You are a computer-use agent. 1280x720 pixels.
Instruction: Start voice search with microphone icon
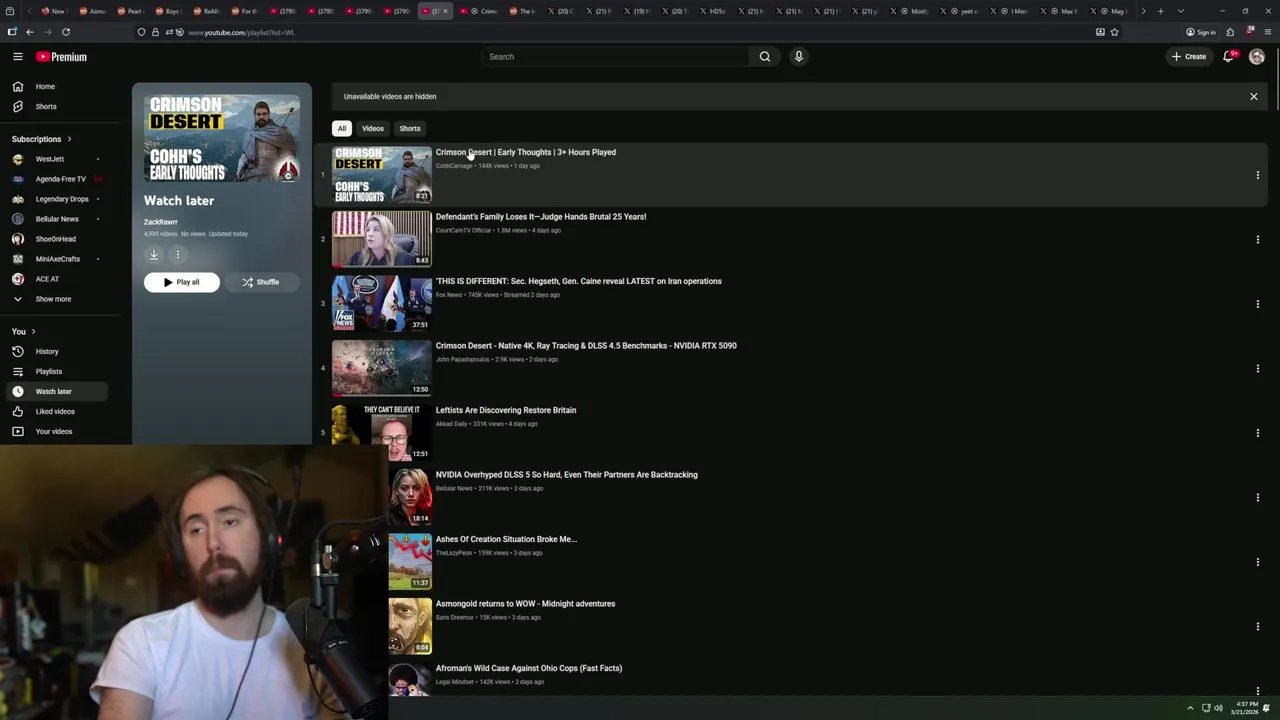click(799, 57)
